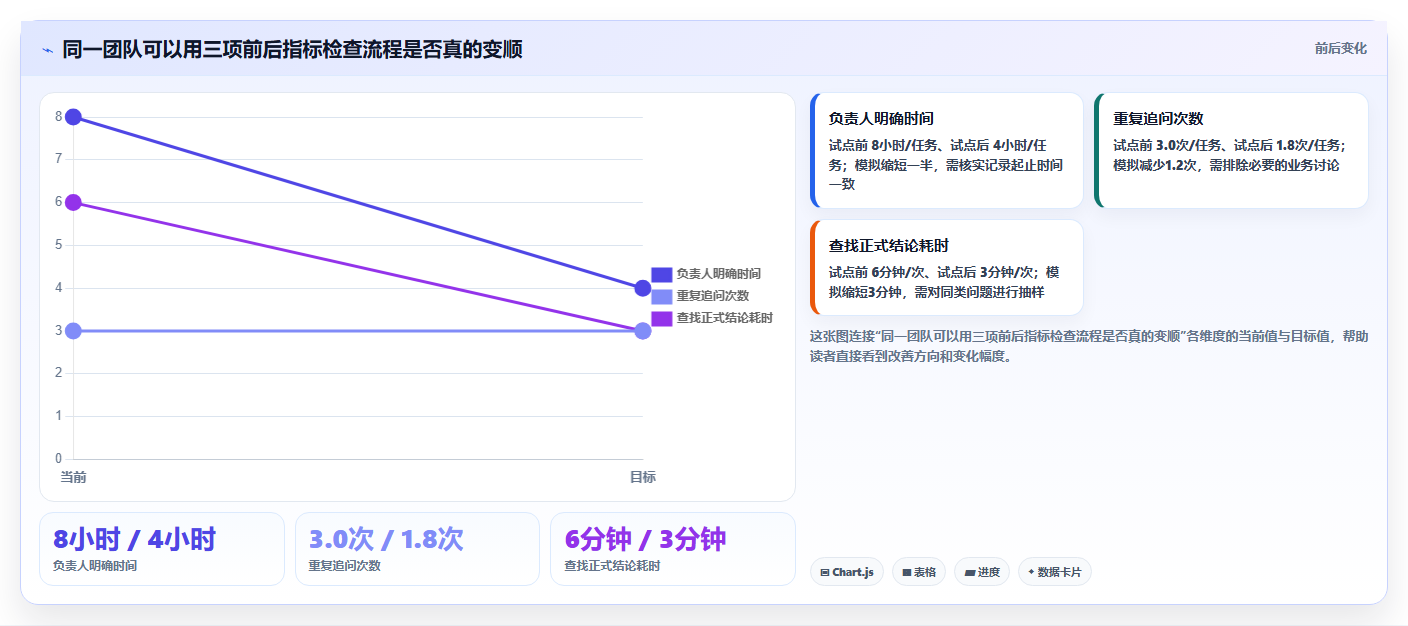Click the light-blue data point at 当前 value 3
The image size is (1408, 626).
[x=73, y=331]
